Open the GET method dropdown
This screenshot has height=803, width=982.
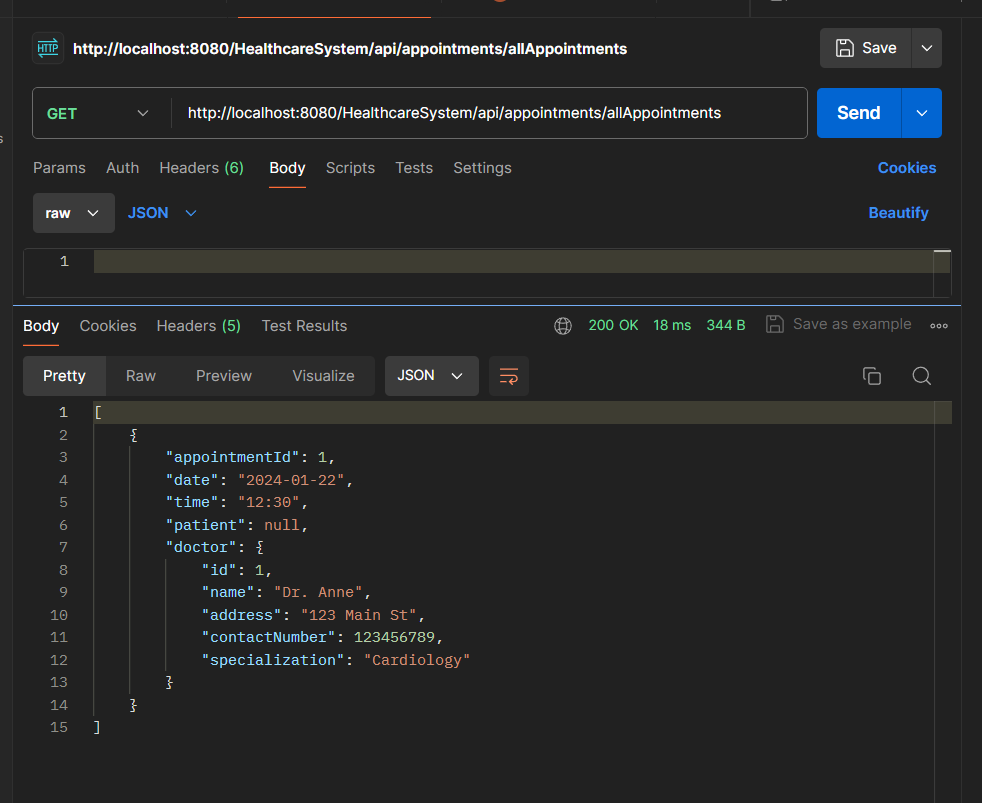pos(98,113)
